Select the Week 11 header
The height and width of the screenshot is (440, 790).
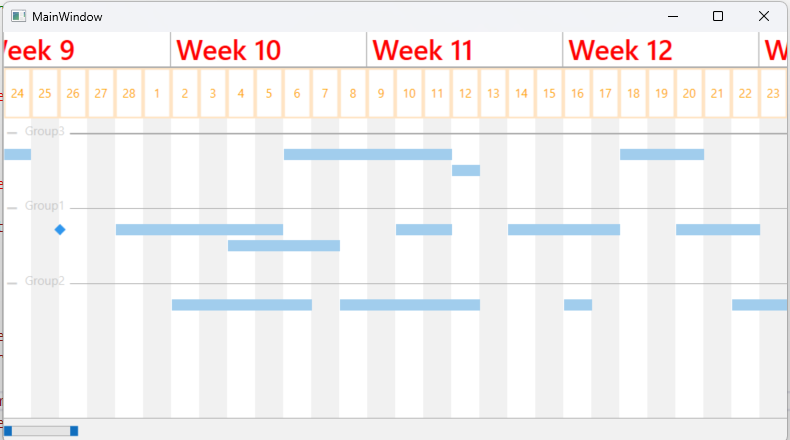pos(421,50)
